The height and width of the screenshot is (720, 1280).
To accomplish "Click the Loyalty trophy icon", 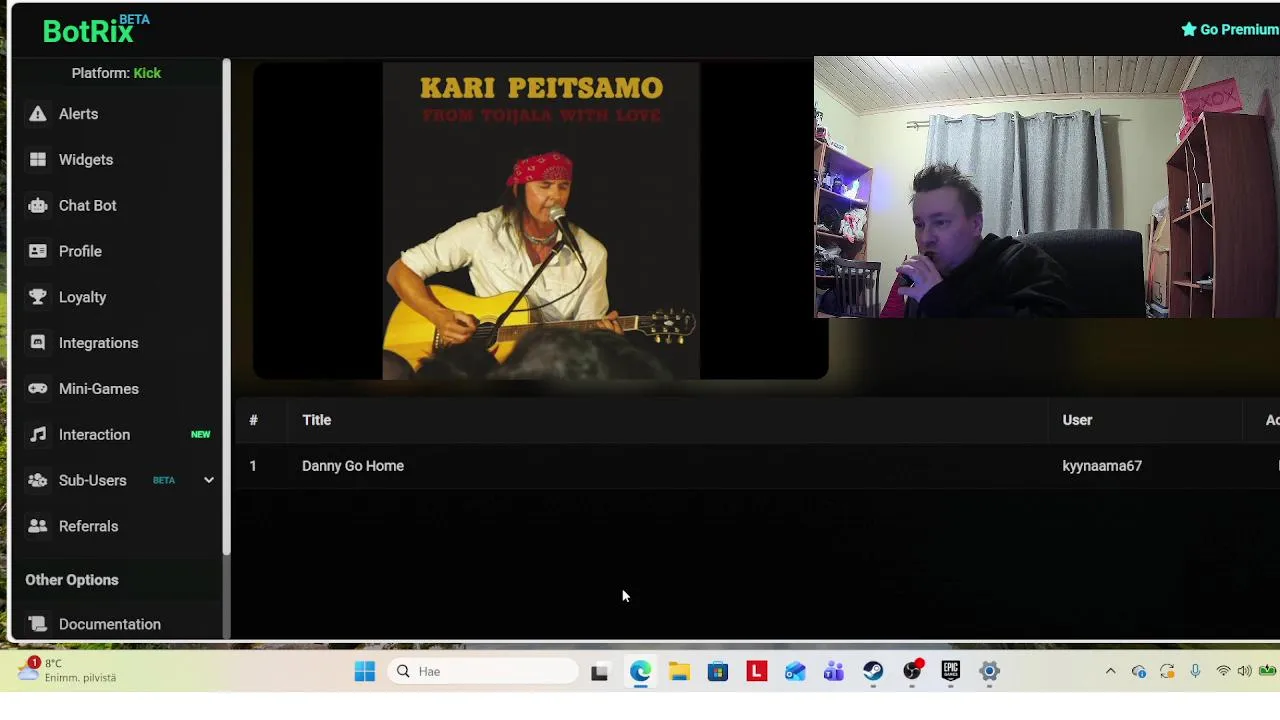I will 38,297.
